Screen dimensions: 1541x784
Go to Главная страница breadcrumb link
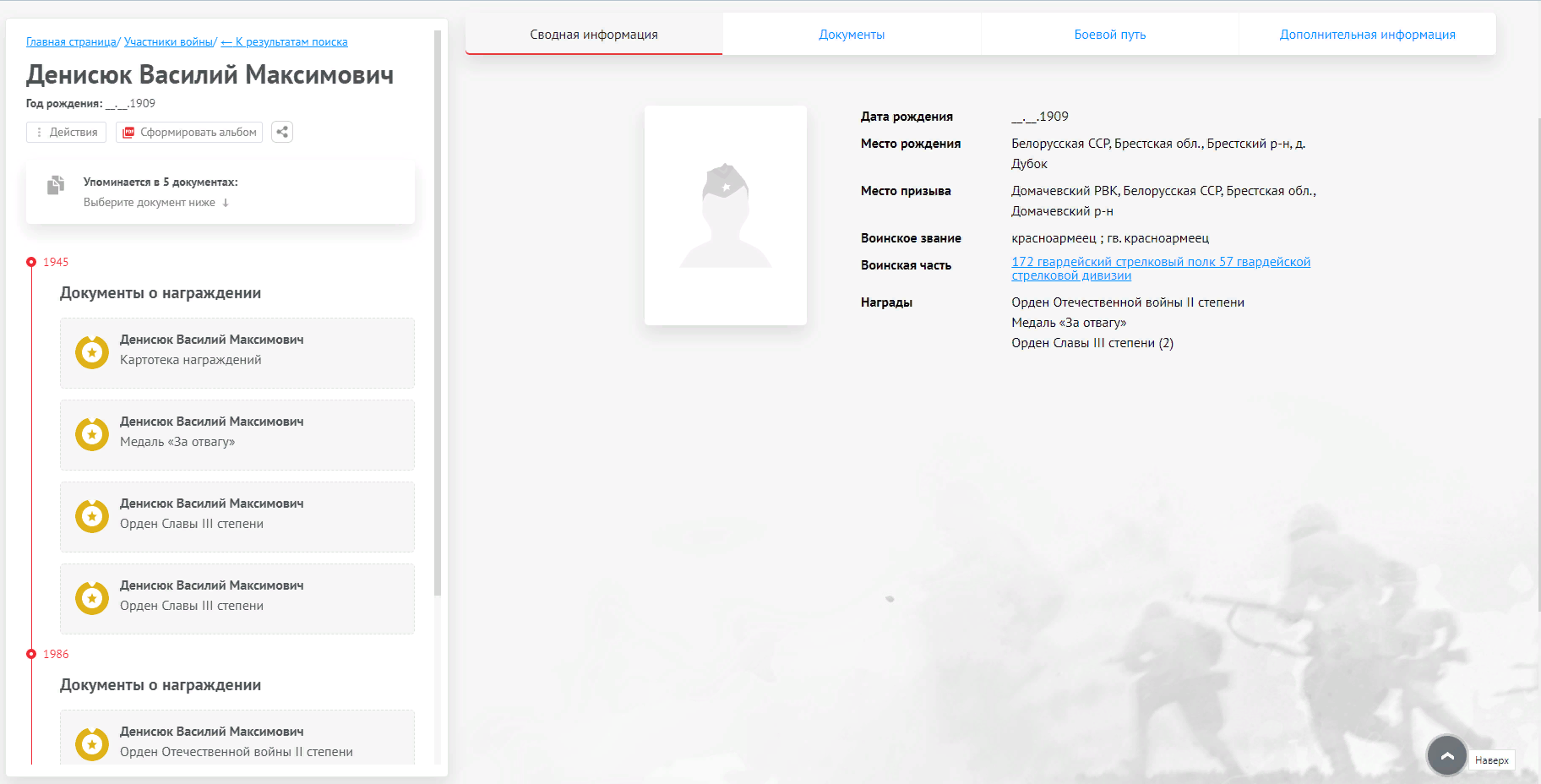pyautogui.click(x=71, y=42)
